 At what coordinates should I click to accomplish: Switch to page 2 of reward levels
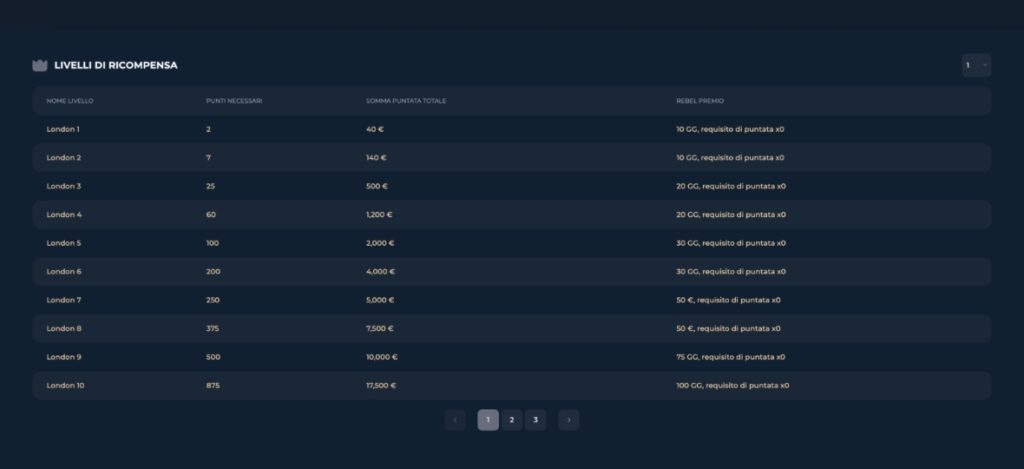512,420
